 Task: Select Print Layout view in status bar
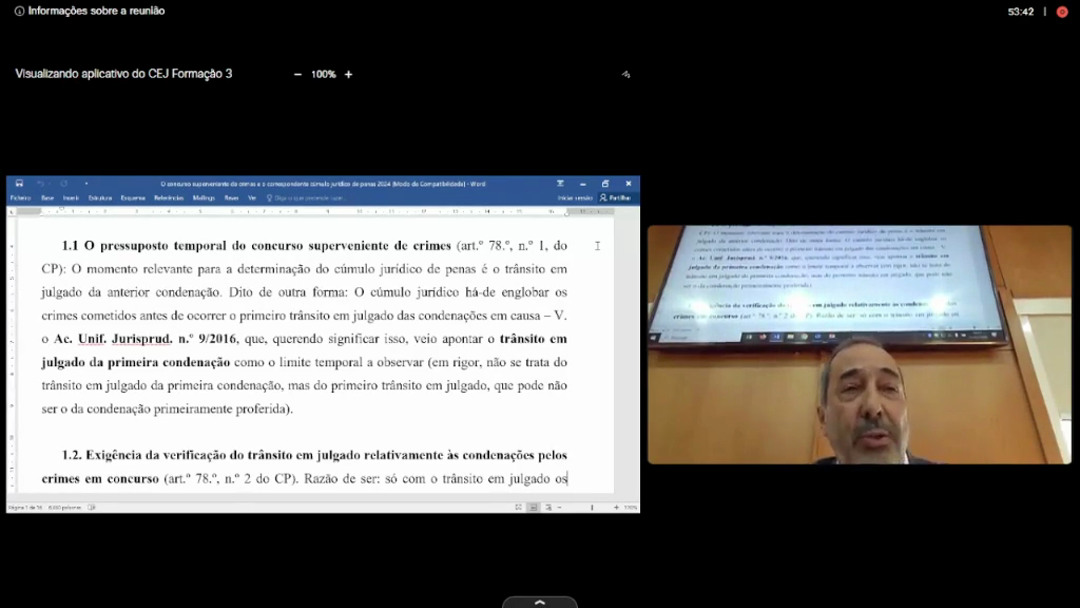tap(533, 507)
